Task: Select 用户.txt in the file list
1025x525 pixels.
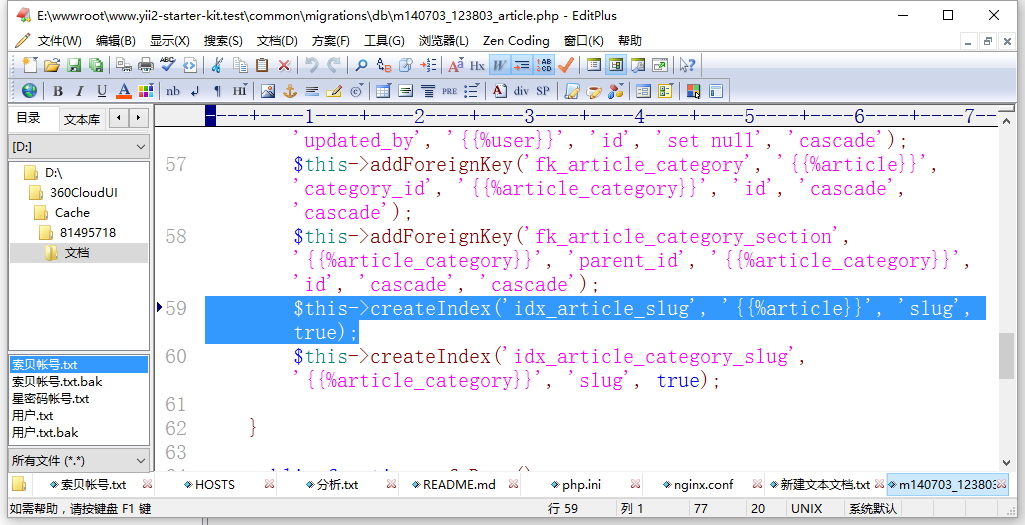Action: pos(33,416)
